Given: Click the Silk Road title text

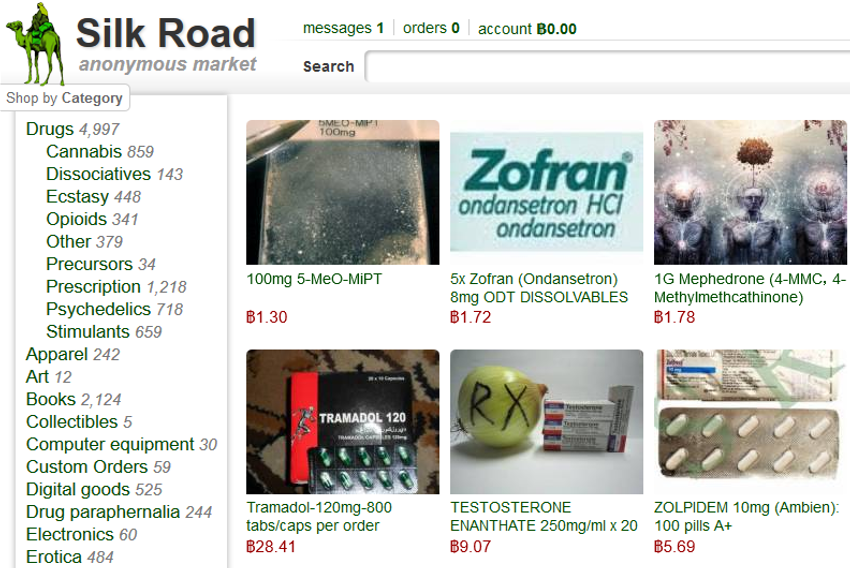Looking at the screenshot, I should pos(166,33).
